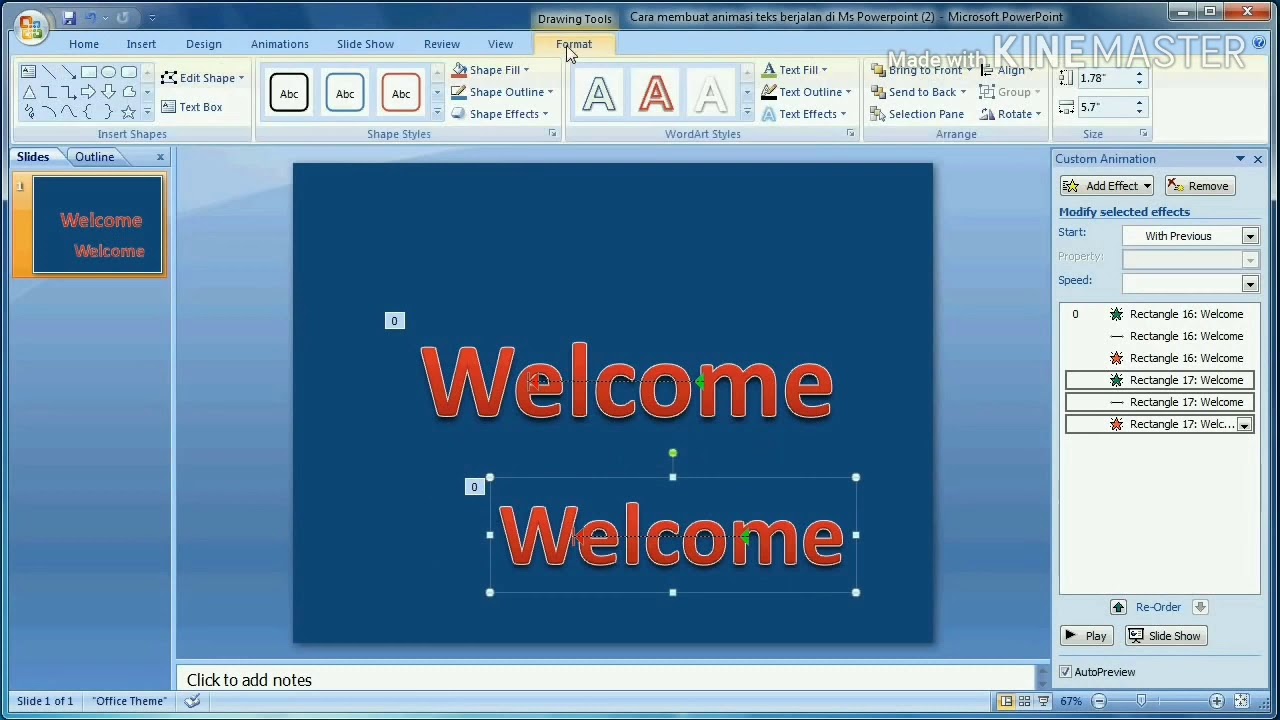
Task: Select the oval shape in gallery
Action: pyautogui.click(x=108, y=72)
